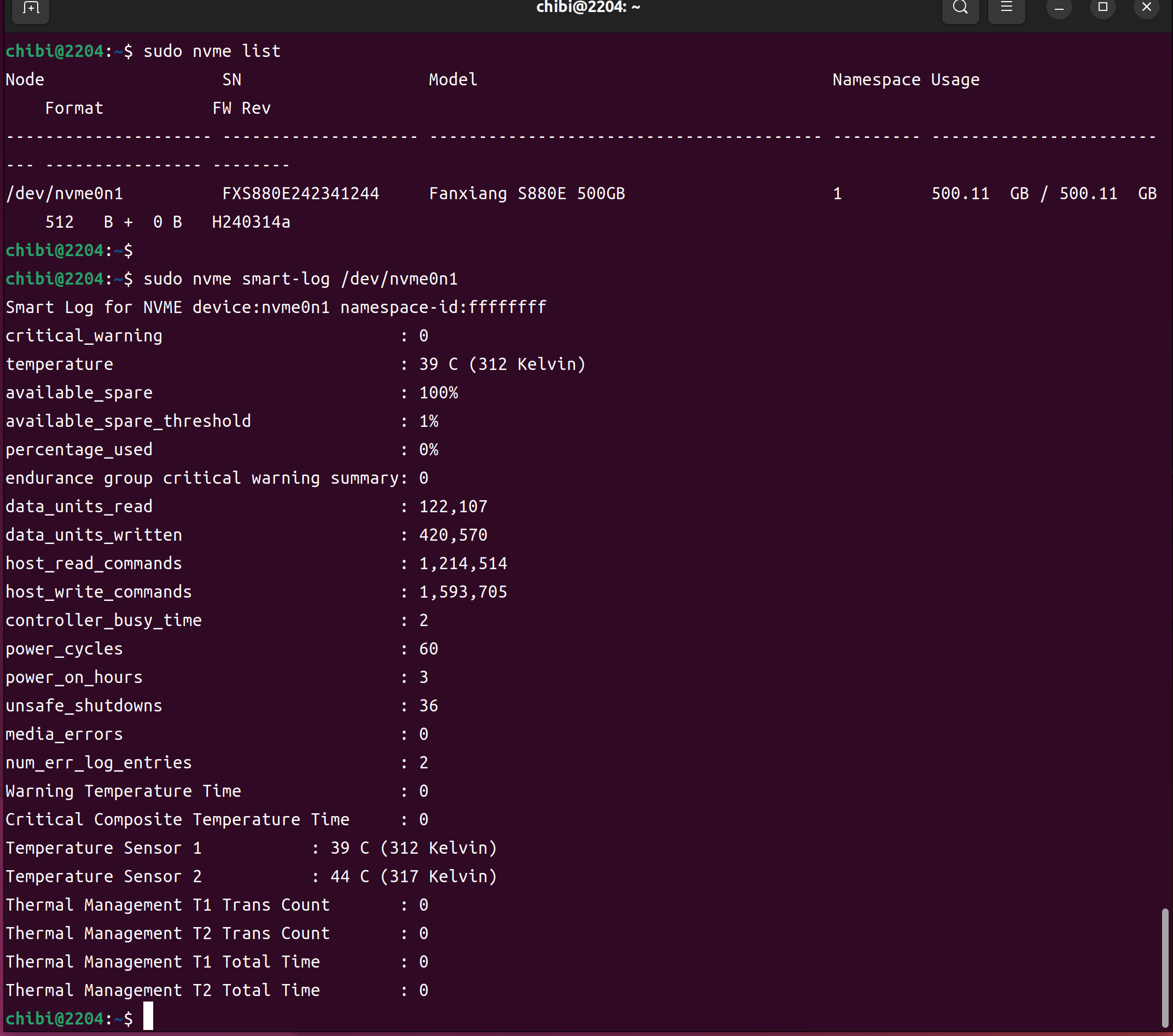Click the temperature value 39 C
Image resolution: width=1173 pixels, height=1036 pixels.
point(438,364)
